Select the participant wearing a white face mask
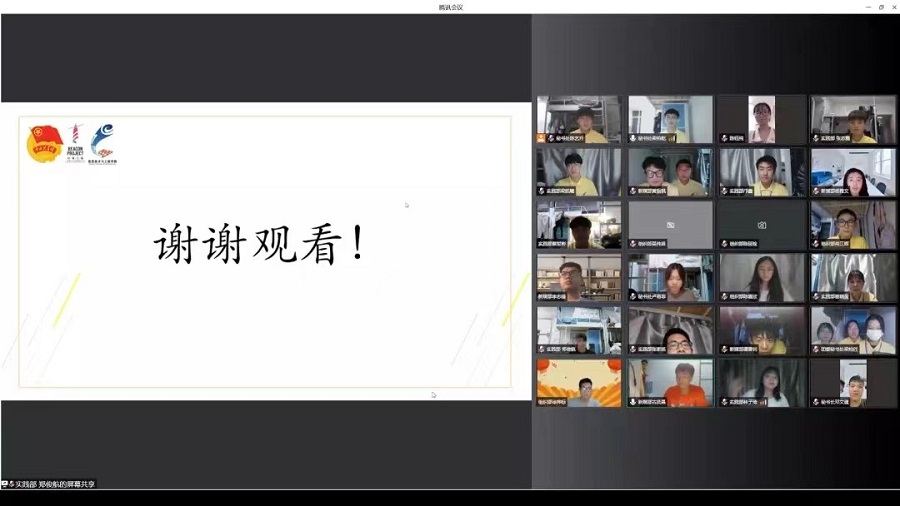 [874, 331]
